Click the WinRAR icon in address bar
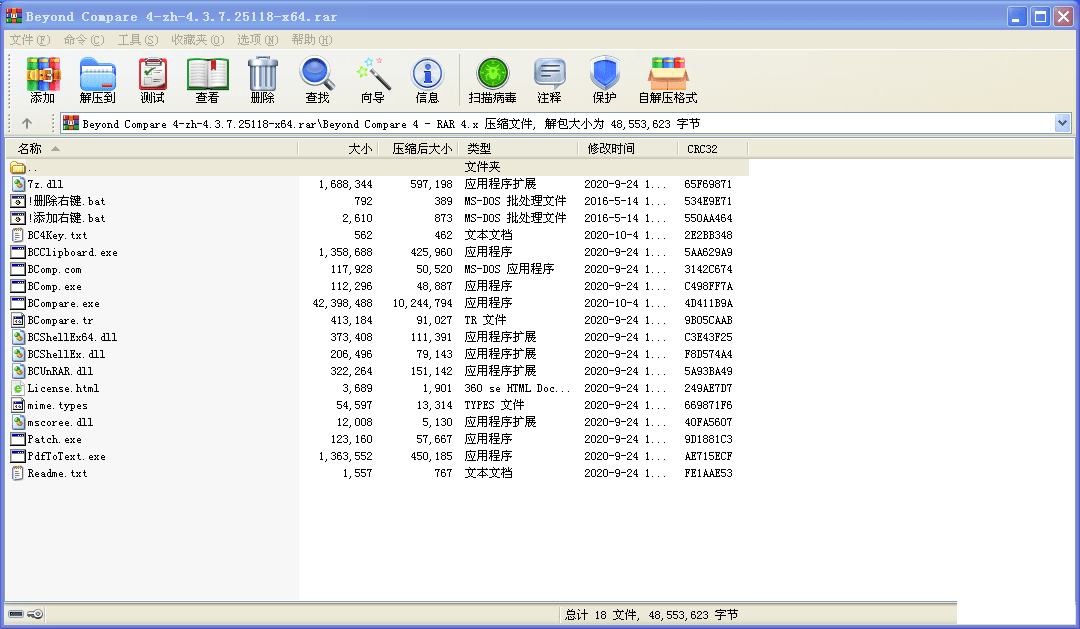This screenshot has height=629, width=1080. click(70, 123)
